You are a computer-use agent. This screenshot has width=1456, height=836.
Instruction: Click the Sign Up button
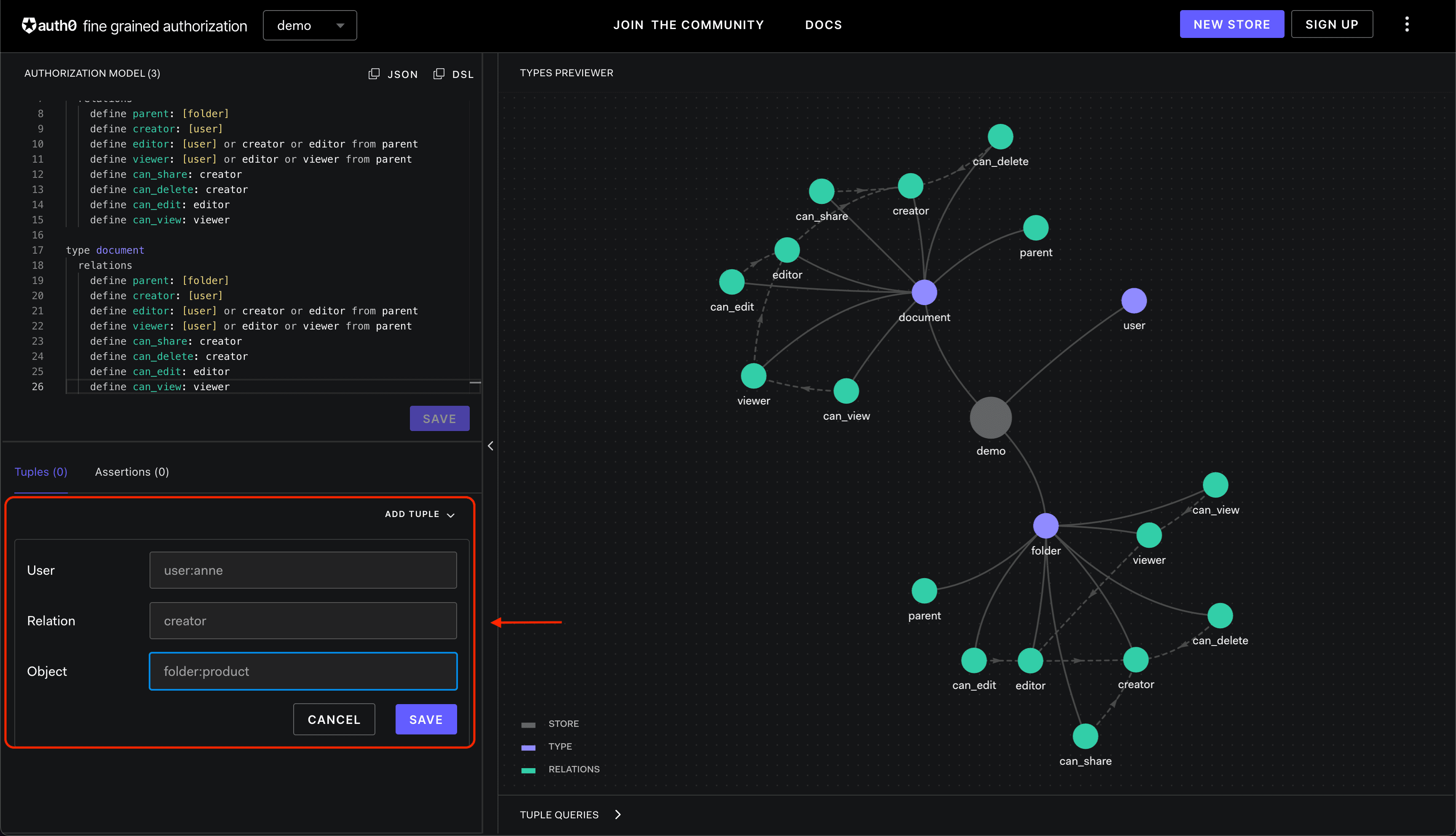click(x=1331, y=24)
